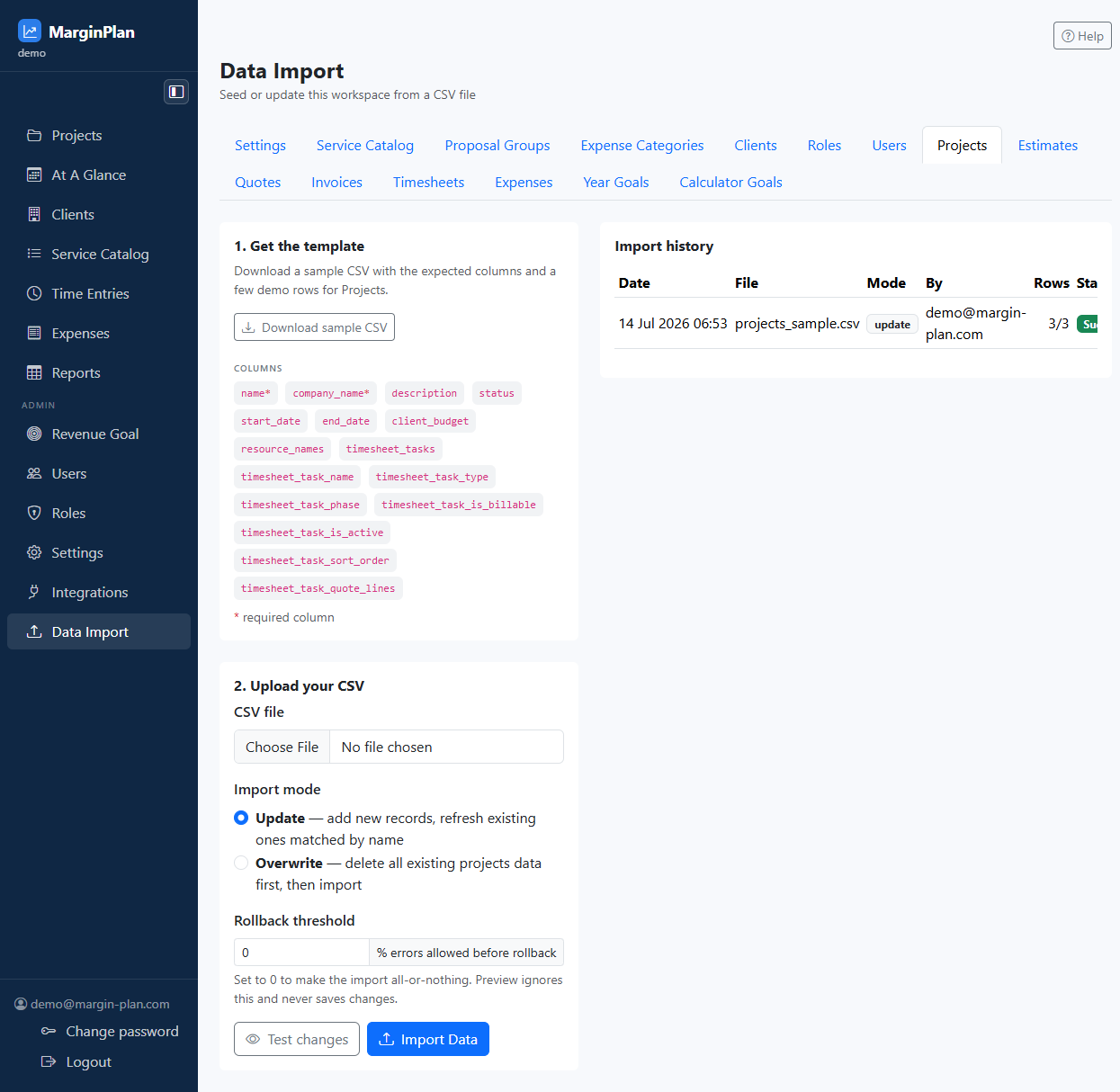Click the Test changes button
1120x1092 pixels.
point(297,1039)
